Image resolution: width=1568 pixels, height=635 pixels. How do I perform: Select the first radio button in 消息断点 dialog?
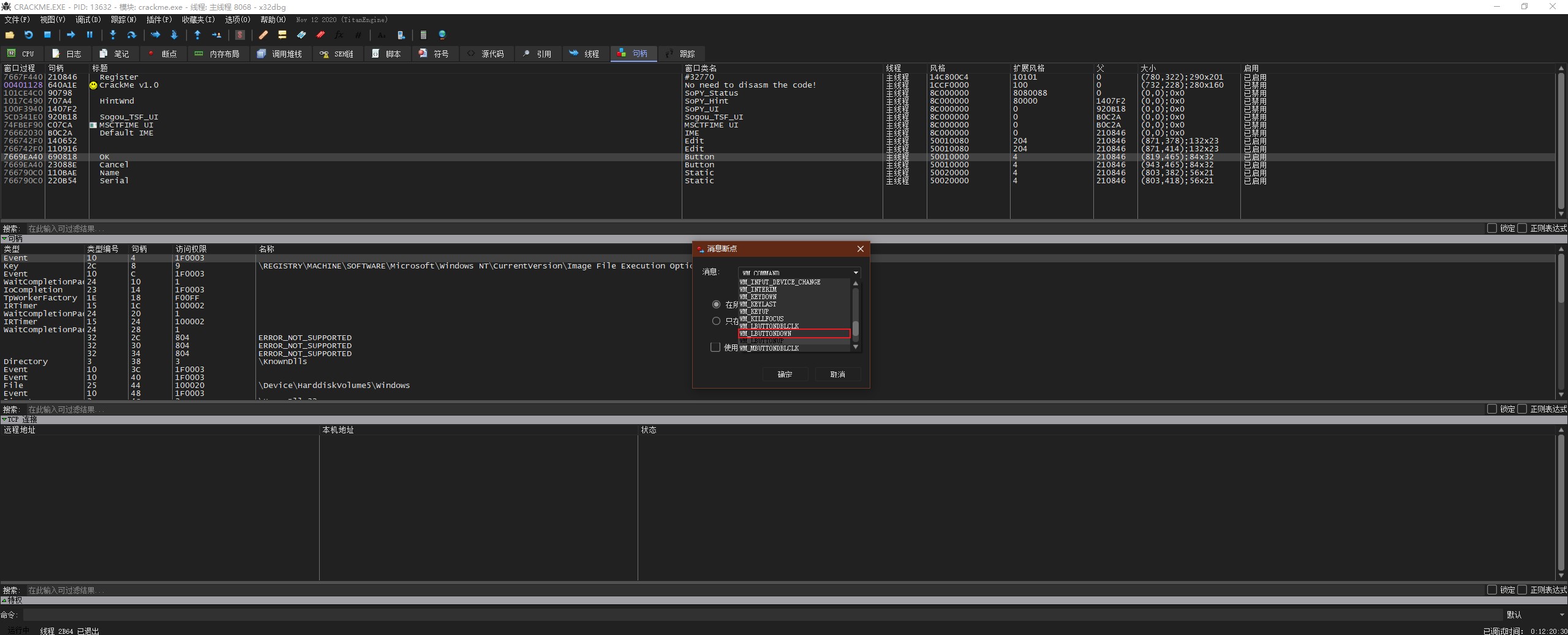(716, 305)
